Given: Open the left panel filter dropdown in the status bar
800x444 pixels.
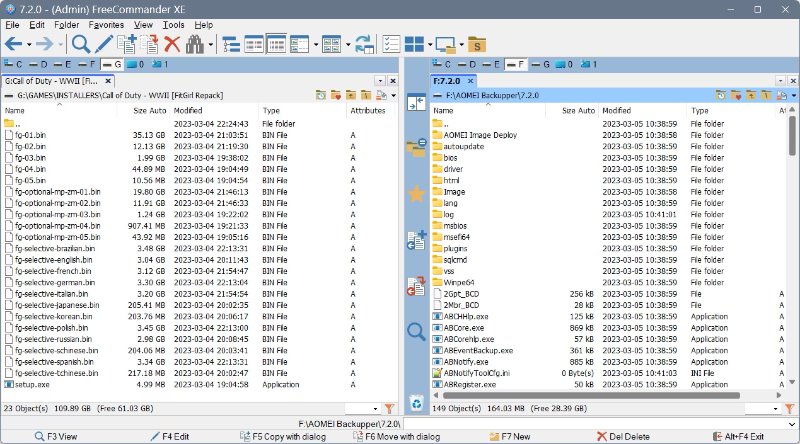Looking at the screenshot, I should coord(376,409).
